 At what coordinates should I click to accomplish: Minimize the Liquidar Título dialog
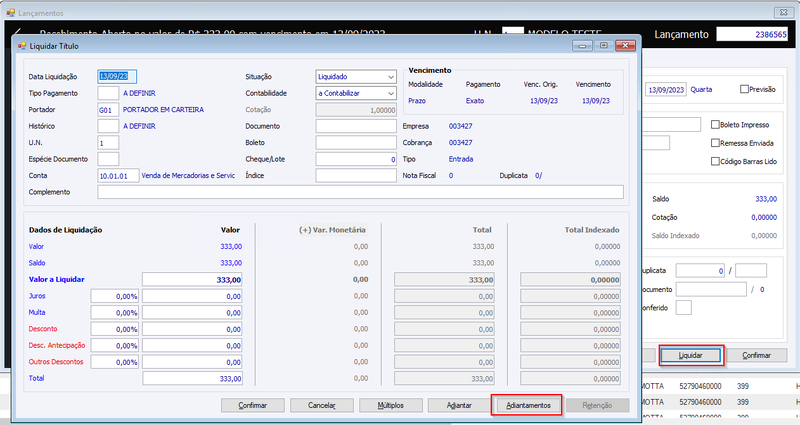tap(582, 45)
